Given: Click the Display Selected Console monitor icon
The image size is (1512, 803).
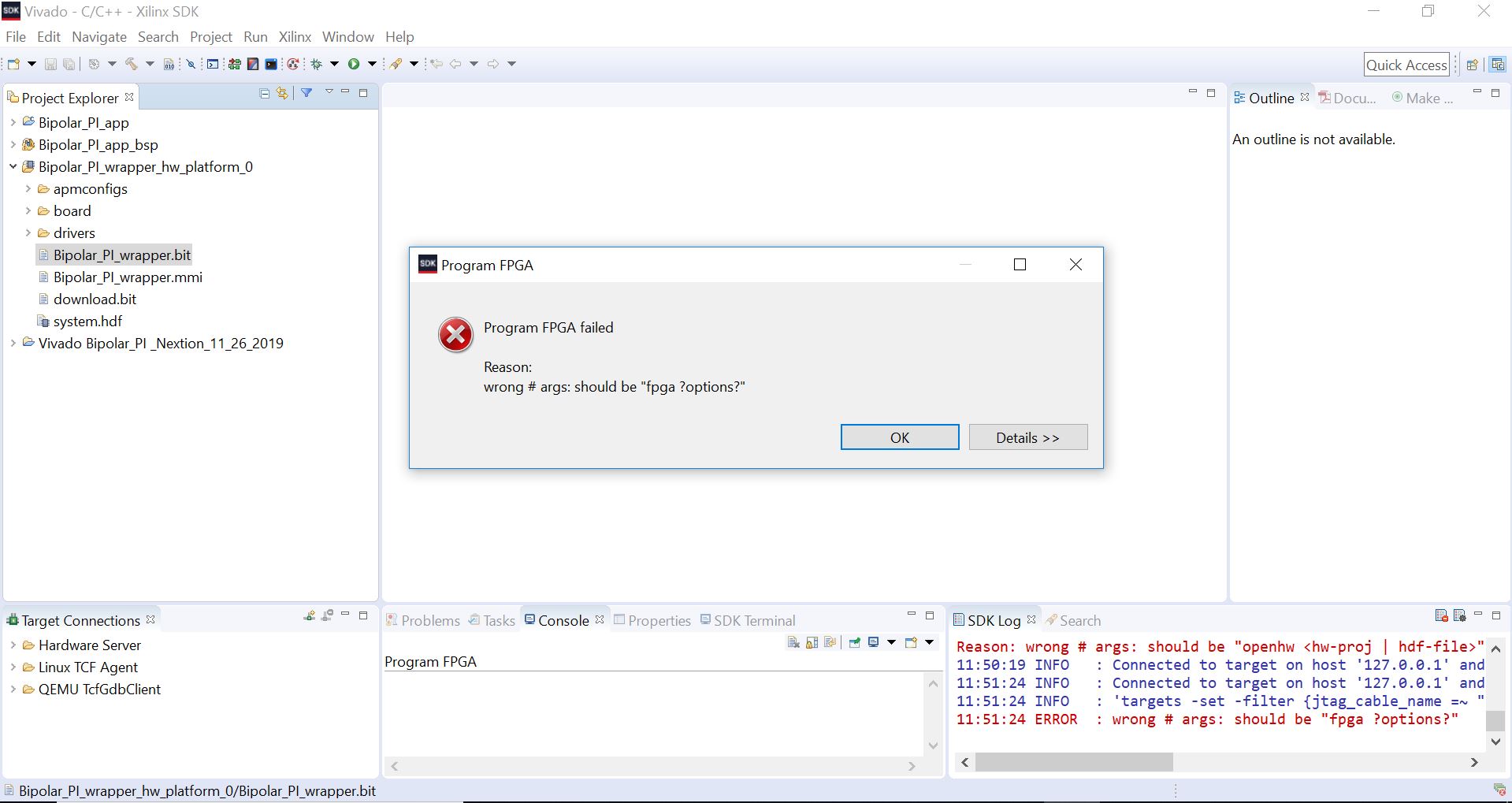Looking at the screenshot, I should click(x=873, y=642).
